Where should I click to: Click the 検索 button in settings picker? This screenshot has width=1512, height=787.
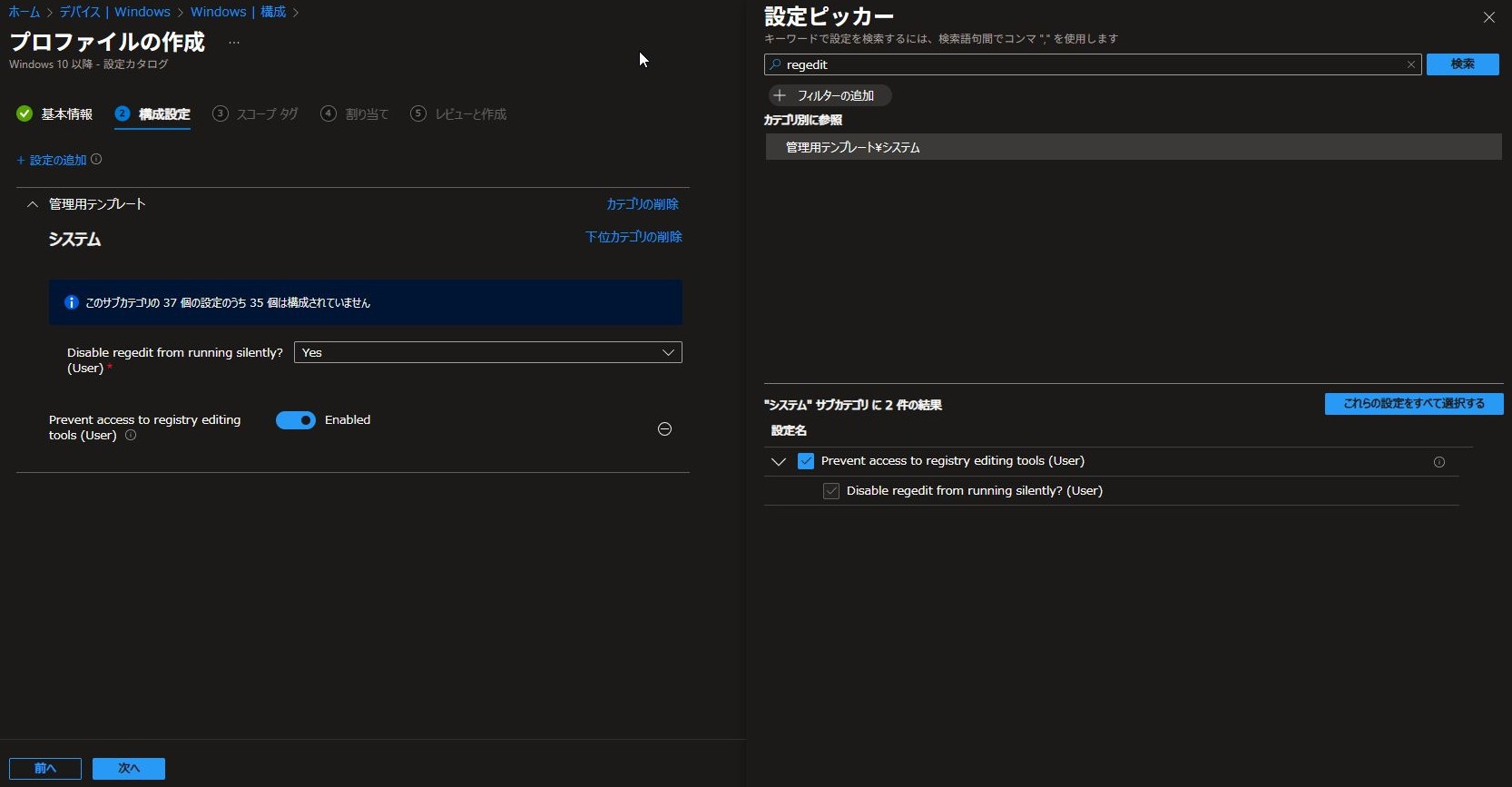coord(1461,64)
